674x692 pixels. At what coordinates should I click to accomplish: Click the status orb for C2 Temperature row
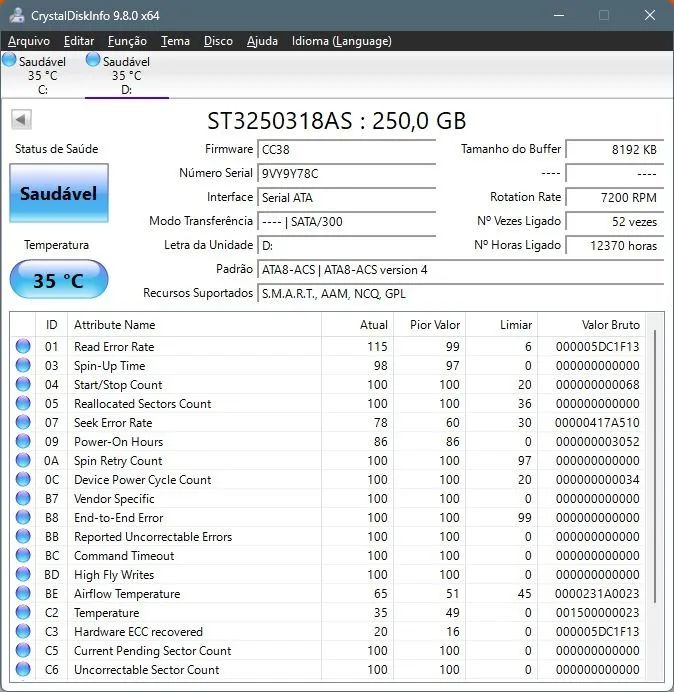[x=23, y=612]
